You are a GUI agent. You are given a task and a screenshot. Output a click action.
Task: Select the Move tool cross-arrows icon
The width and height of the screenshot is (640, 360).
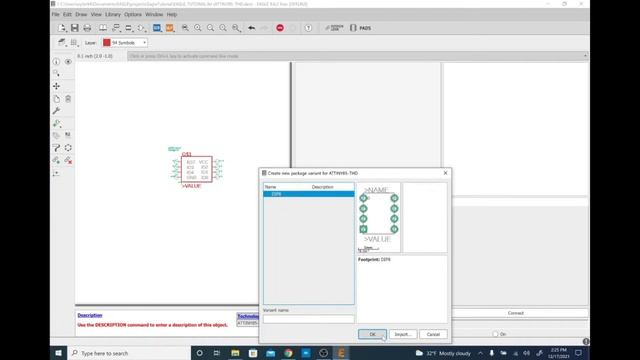[x=56, y=86]
